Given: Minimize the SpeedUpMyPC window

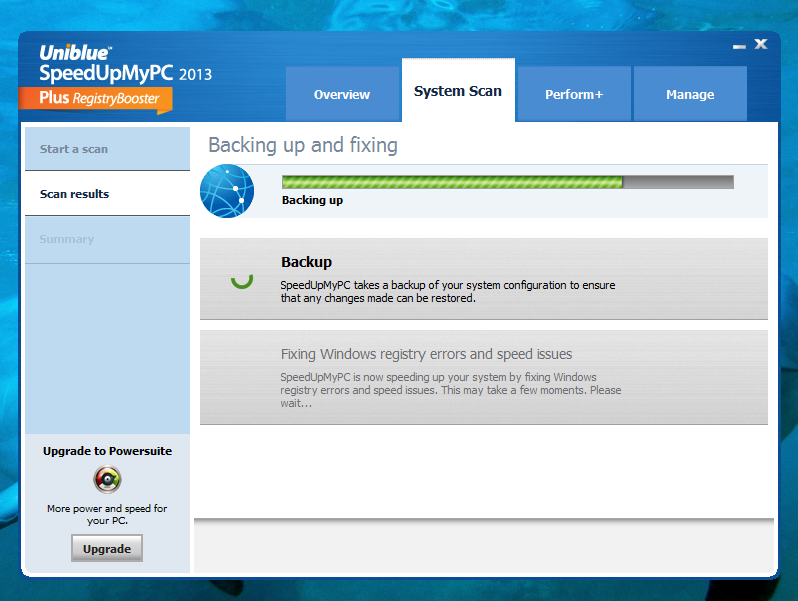Looking at the screenshot, I should click(x=739, y=45).
